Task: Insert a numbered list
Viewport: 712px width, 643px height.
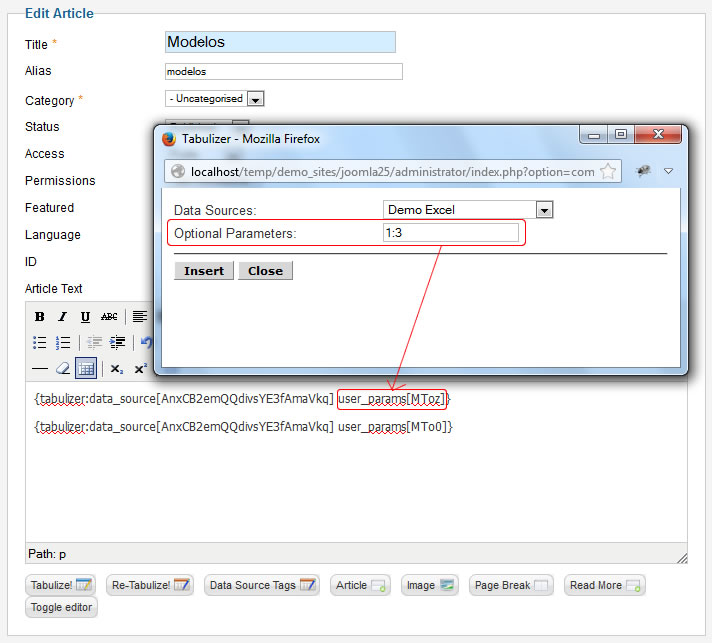Action: 62,342
